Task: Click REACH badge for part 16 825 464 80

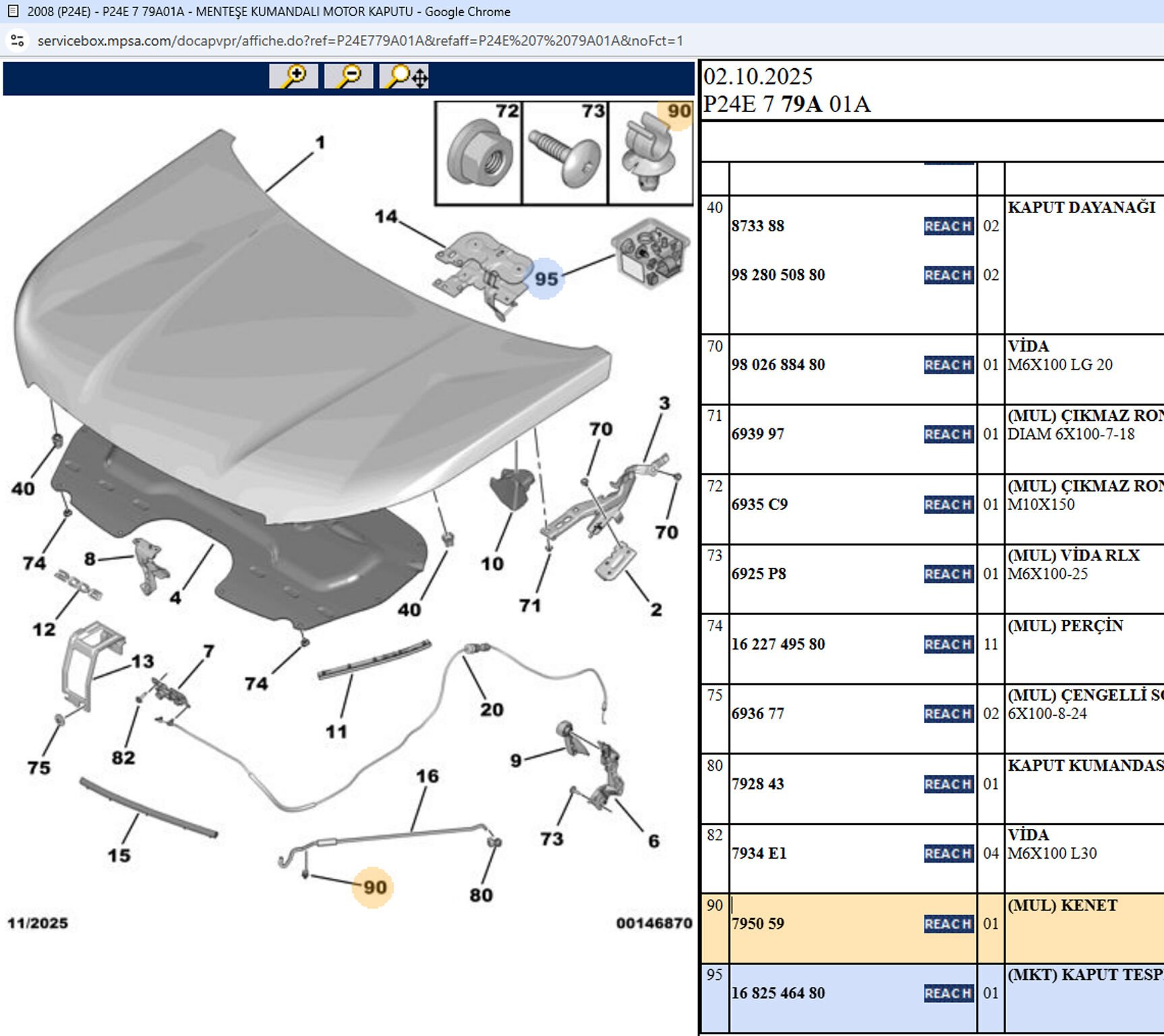Action: tap(948, 994)
